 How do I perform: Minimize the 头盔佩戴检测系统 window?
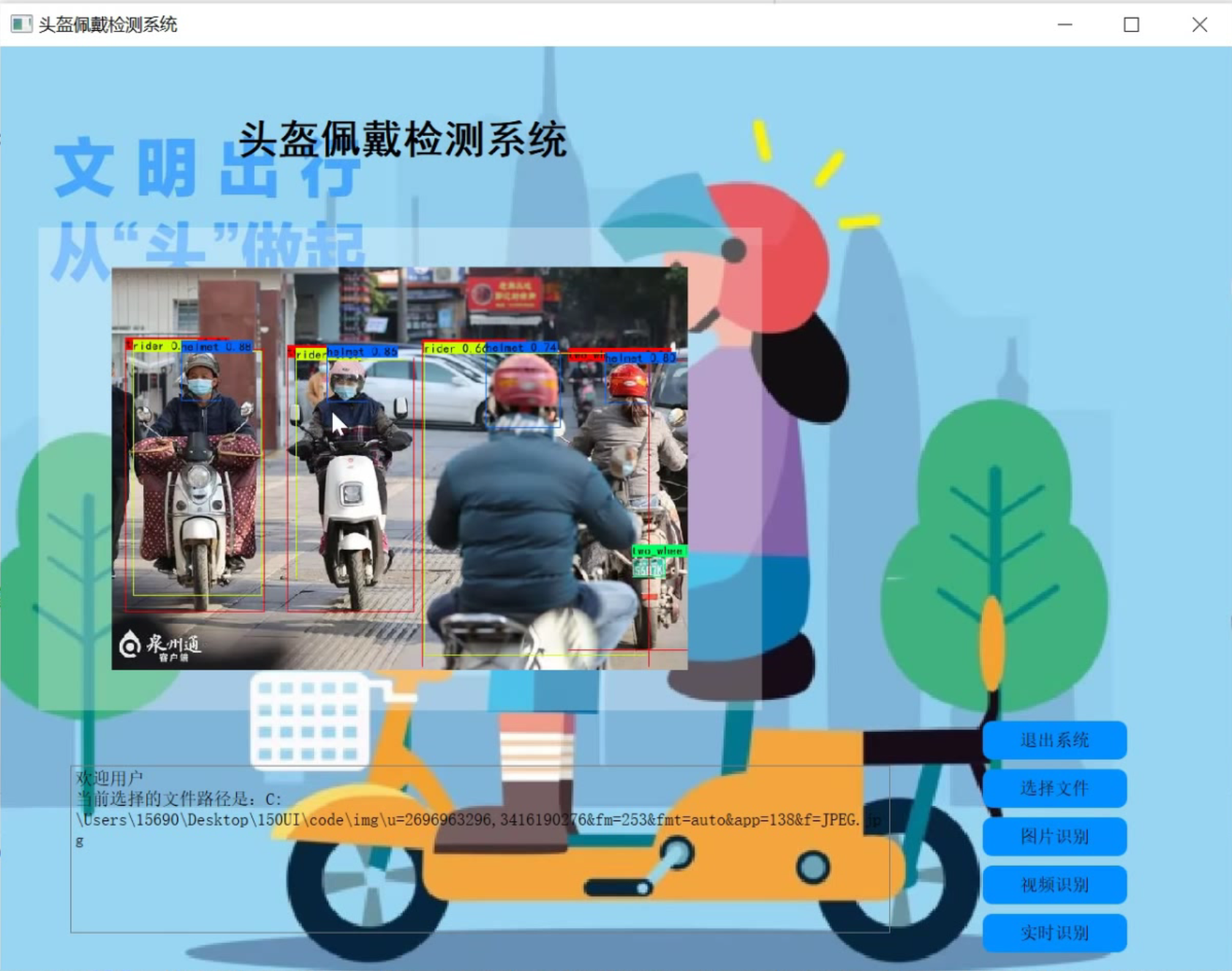point(1065,25)
